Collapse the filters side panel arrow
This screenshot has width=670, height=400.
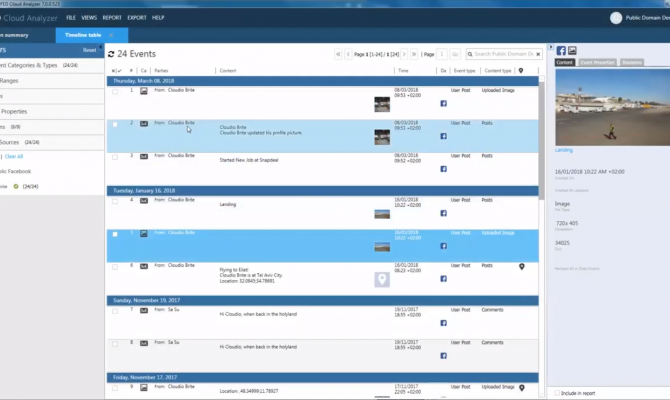101,47
